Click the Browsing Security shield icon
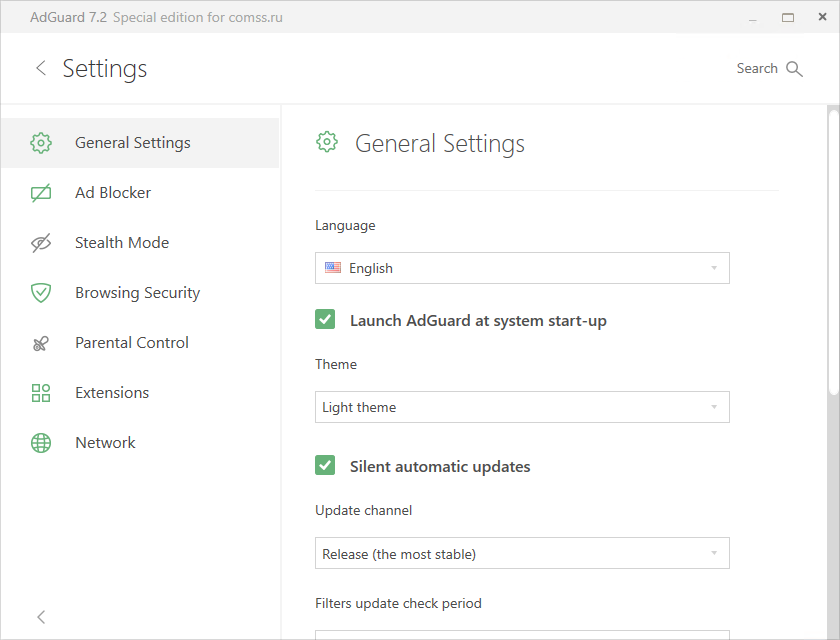 click(41, 293)
